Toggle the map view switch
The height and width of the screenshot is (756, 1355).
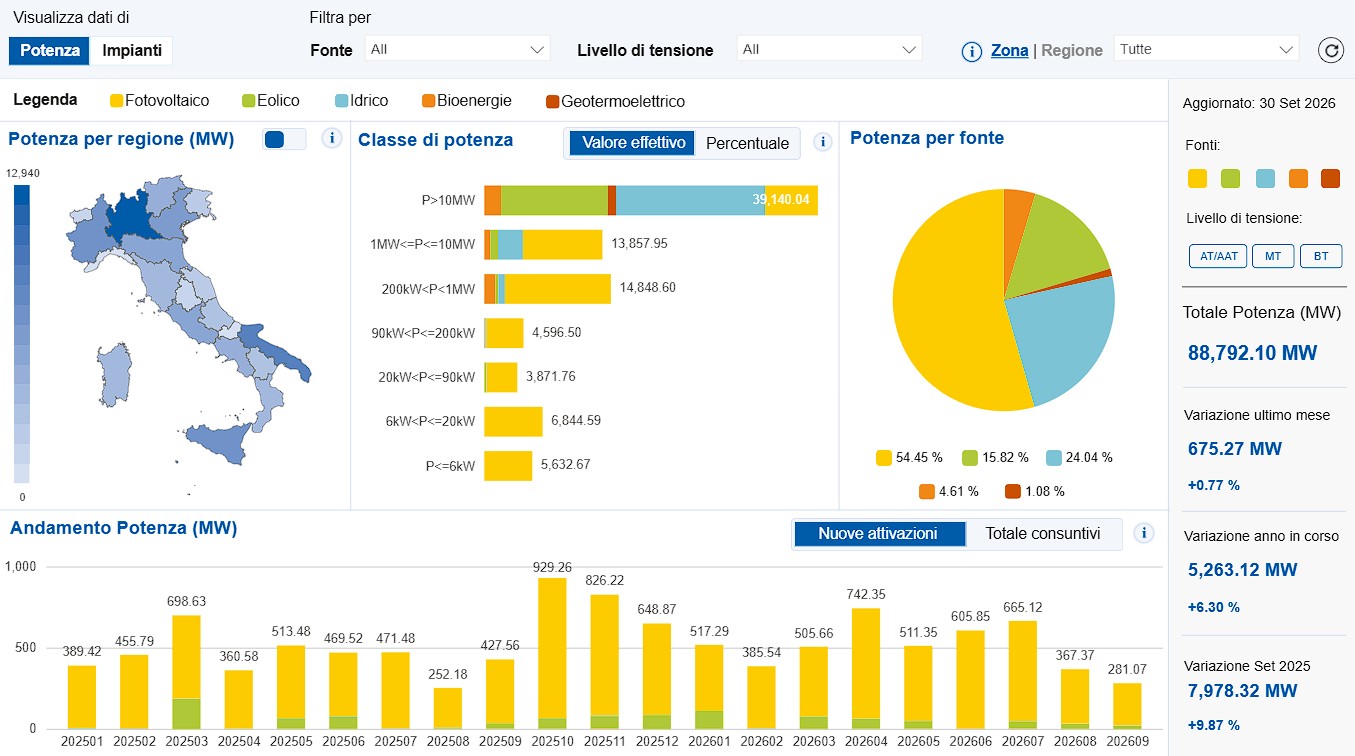[284, 140]
